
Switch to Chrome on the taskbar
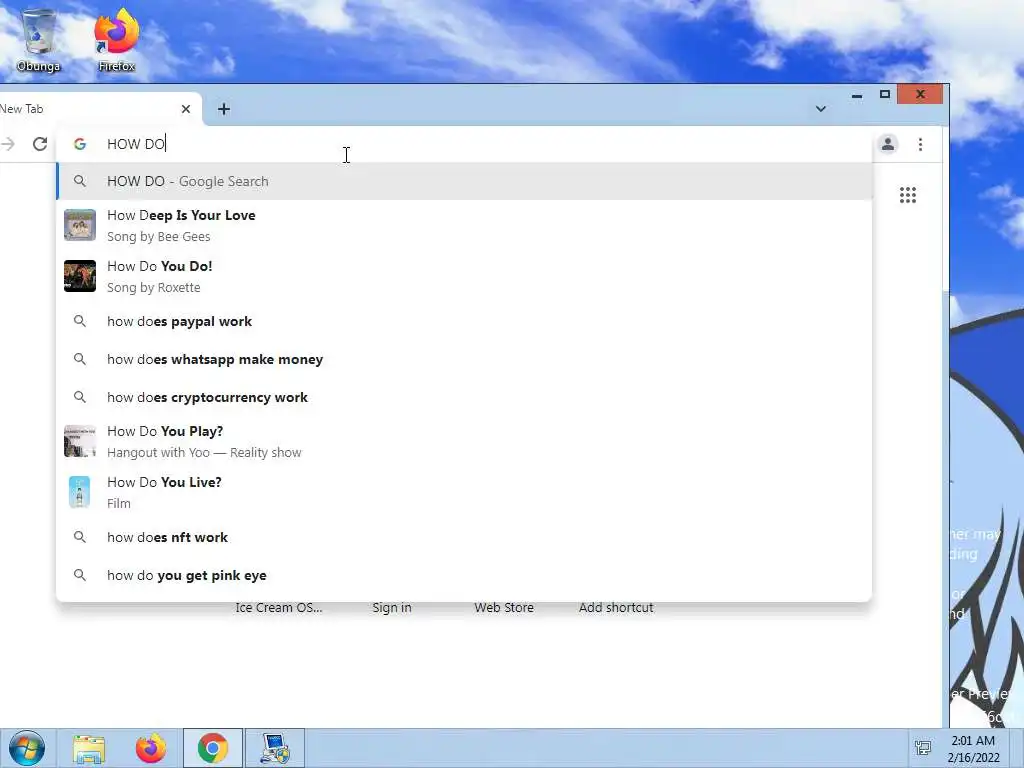213,748
